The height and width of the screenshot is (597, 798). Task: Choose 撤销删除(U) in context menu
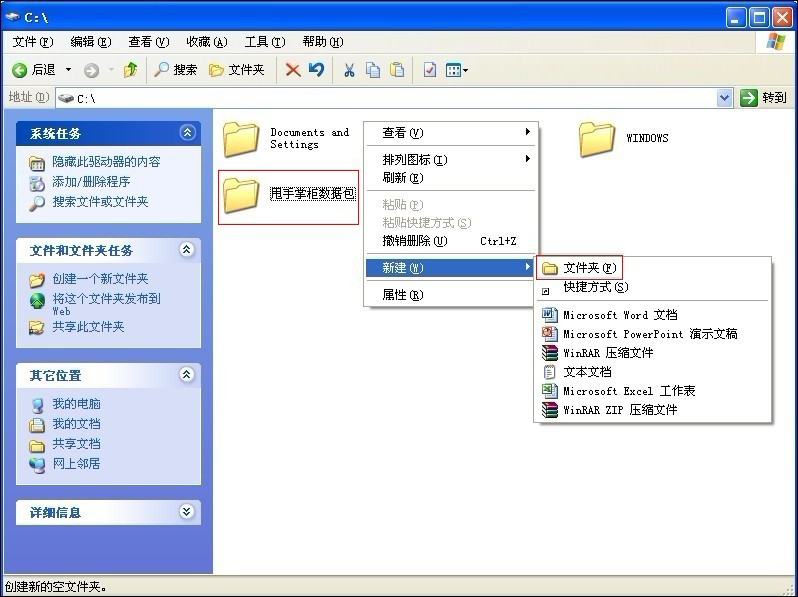(x=451, y=241)
